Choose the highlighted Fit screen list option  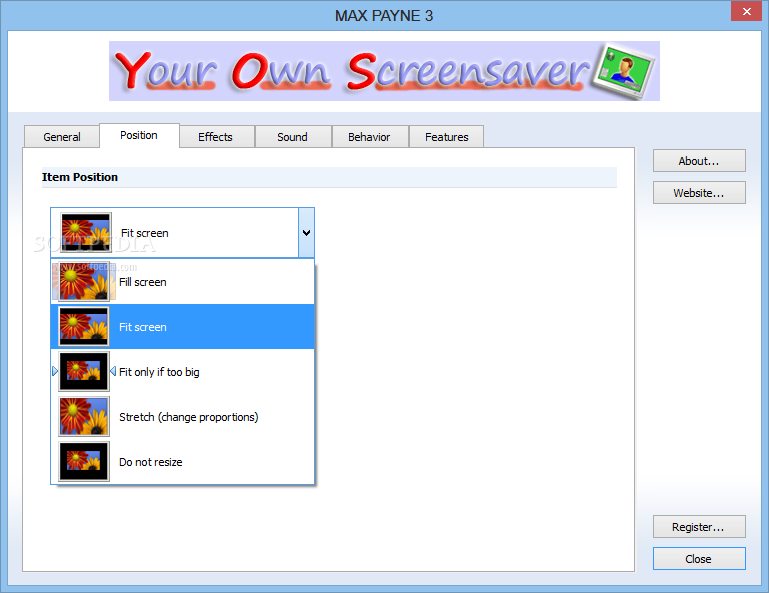coord(182,327)
